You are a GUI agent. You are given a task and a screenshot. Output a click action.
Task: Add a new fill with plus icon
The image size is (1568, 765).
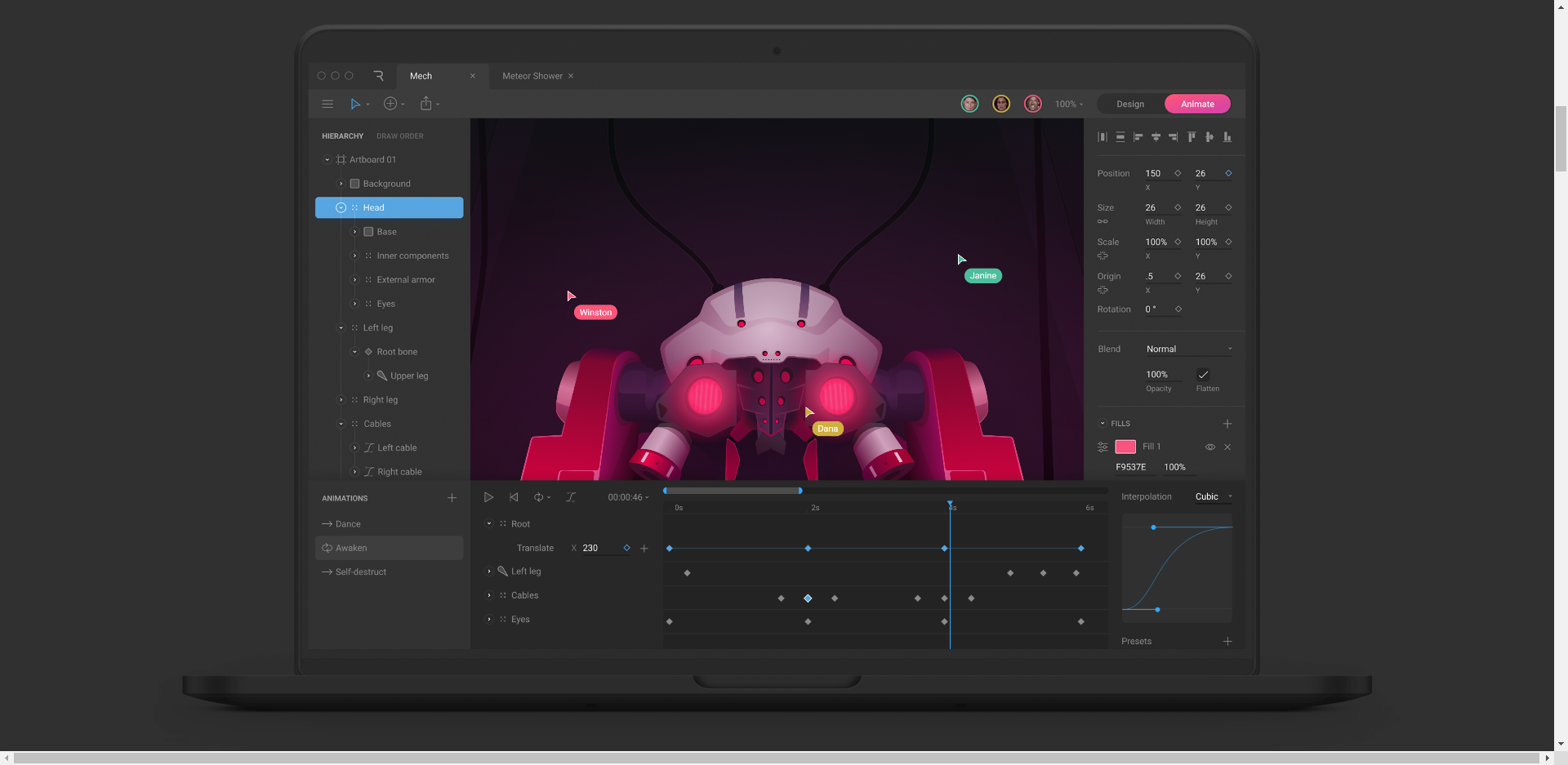[1227, 424]
